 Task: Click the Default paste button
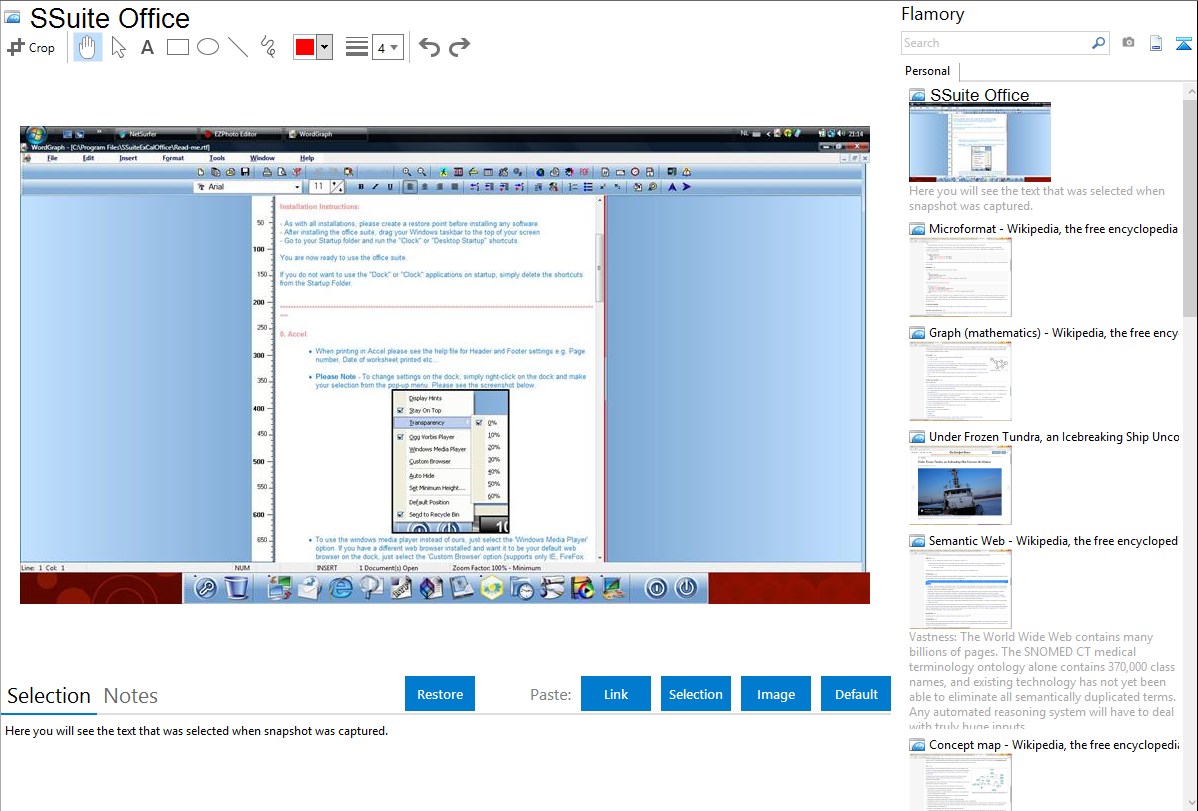856,694
